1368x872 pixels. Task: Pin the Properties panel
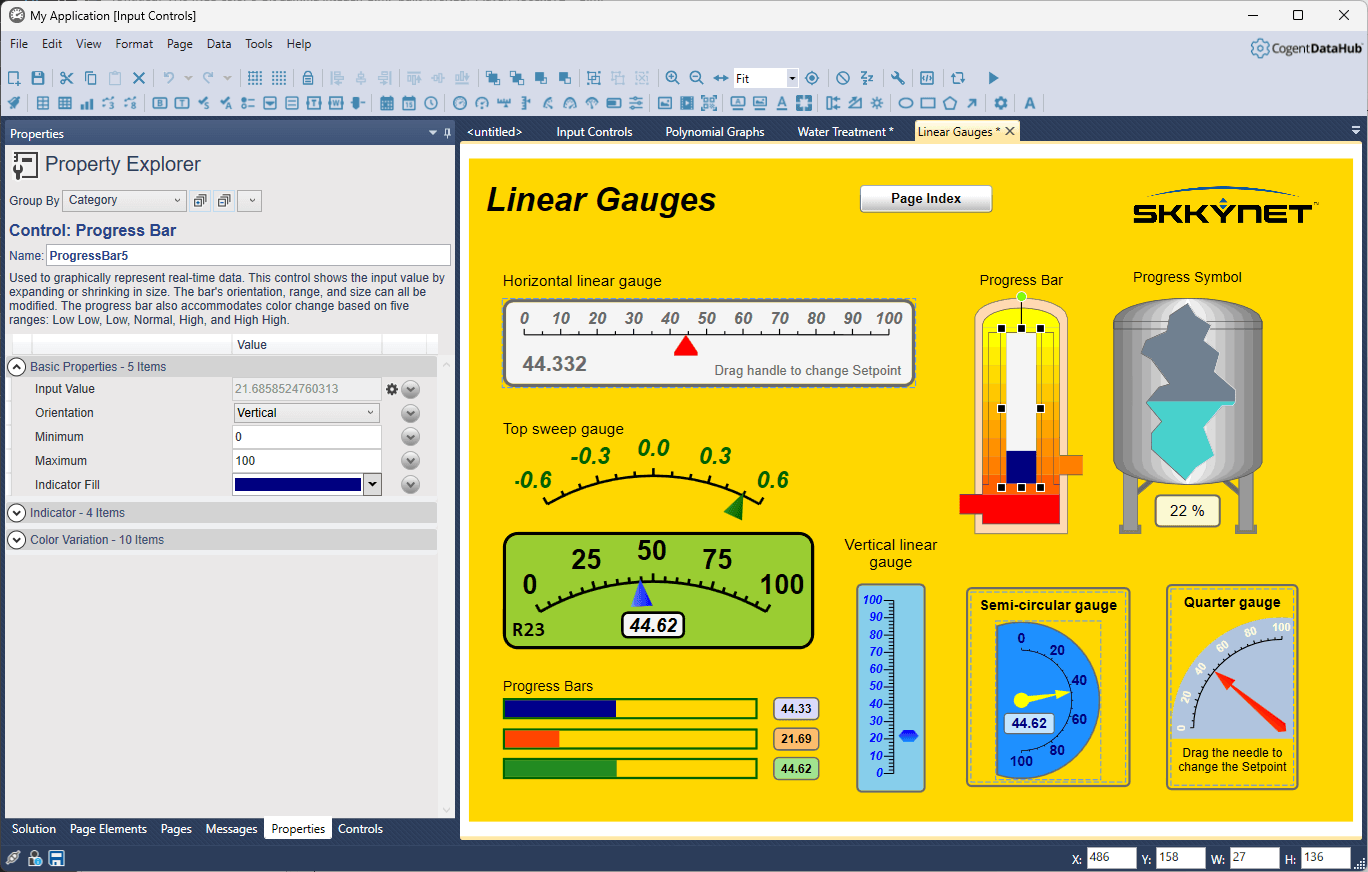click(x=447, y=133)
